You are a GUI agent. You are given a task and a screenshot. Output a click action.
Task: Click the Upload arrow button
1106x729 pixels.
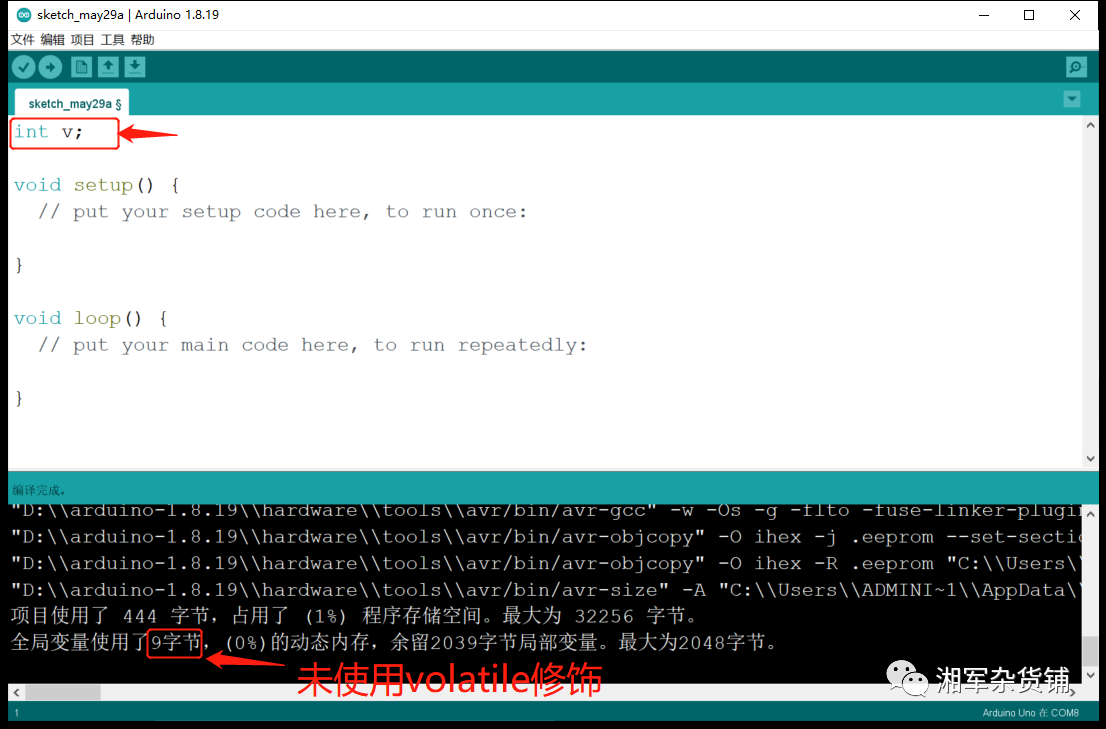tap(50, 67)
